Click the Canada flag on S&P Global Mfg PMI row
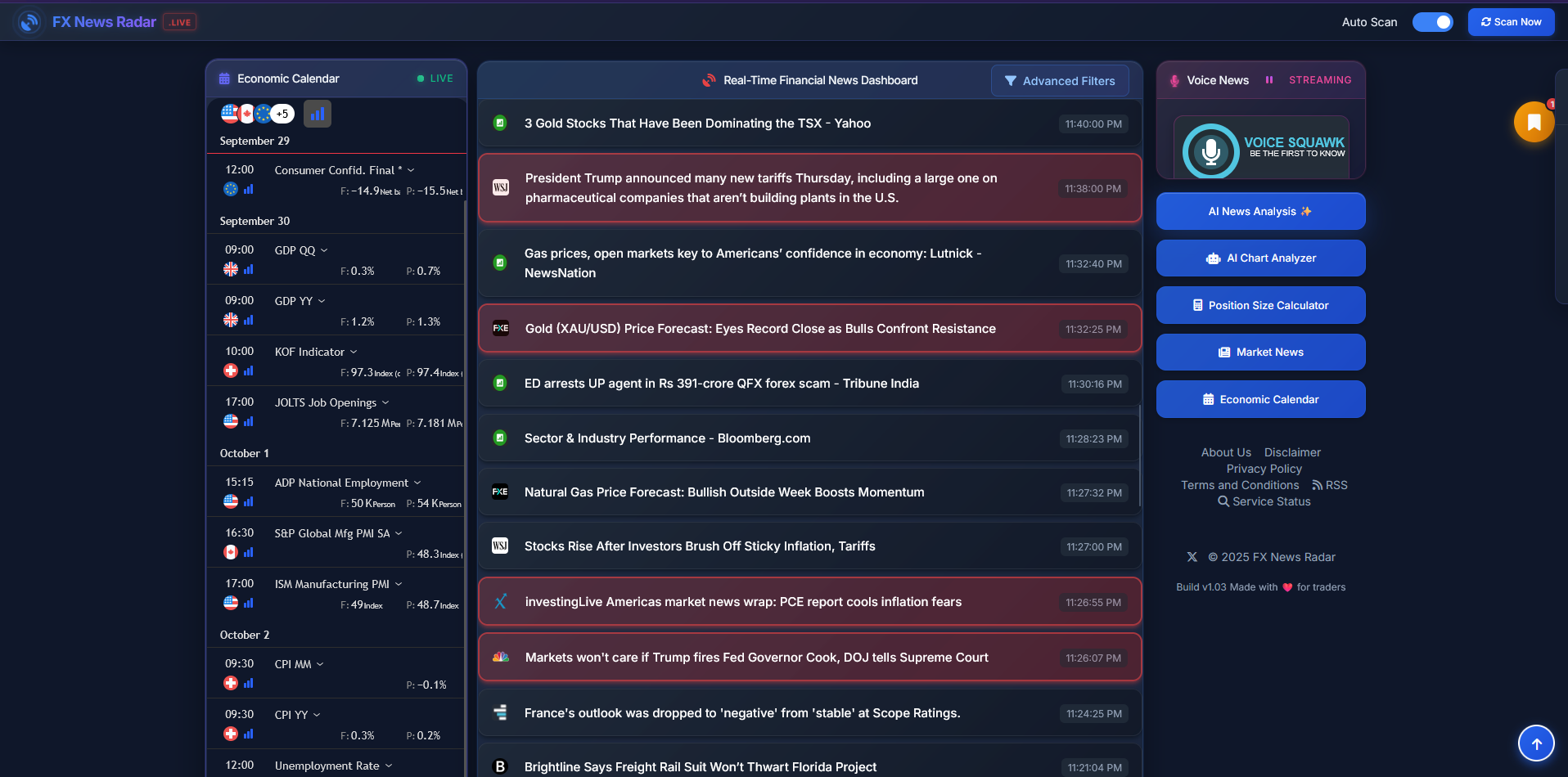1568x777 pixels. click(x=231, y=552)
